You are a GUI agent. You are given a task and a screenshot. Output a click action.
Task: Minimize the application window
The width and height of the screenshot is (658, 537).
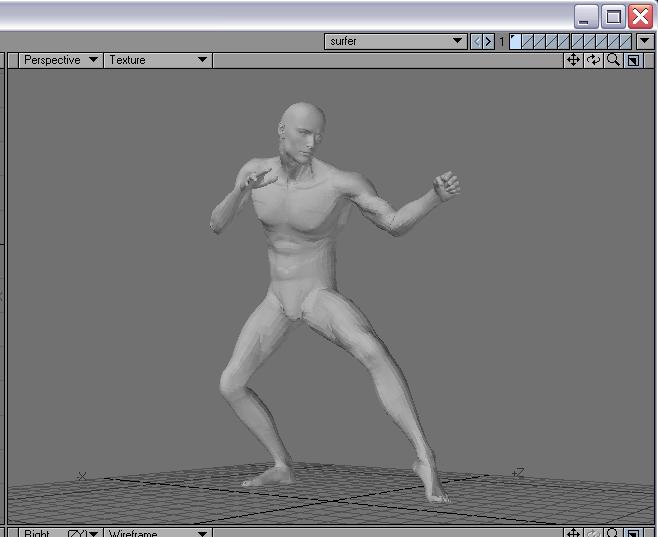pos(586,17)
